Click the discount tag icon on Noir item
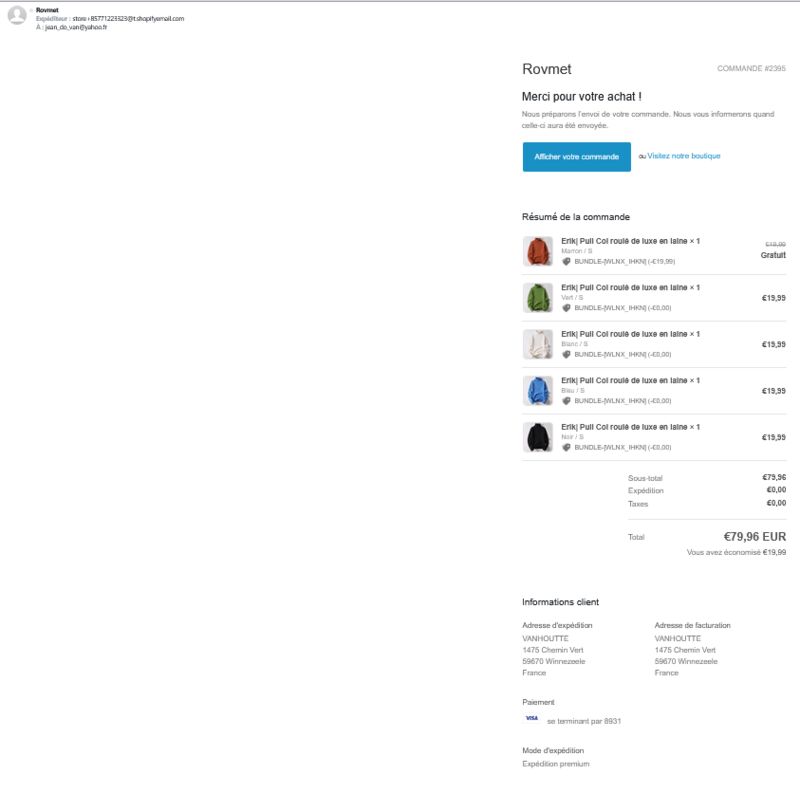800x793 pixels. pyautogui.click(x=566, y=447)
